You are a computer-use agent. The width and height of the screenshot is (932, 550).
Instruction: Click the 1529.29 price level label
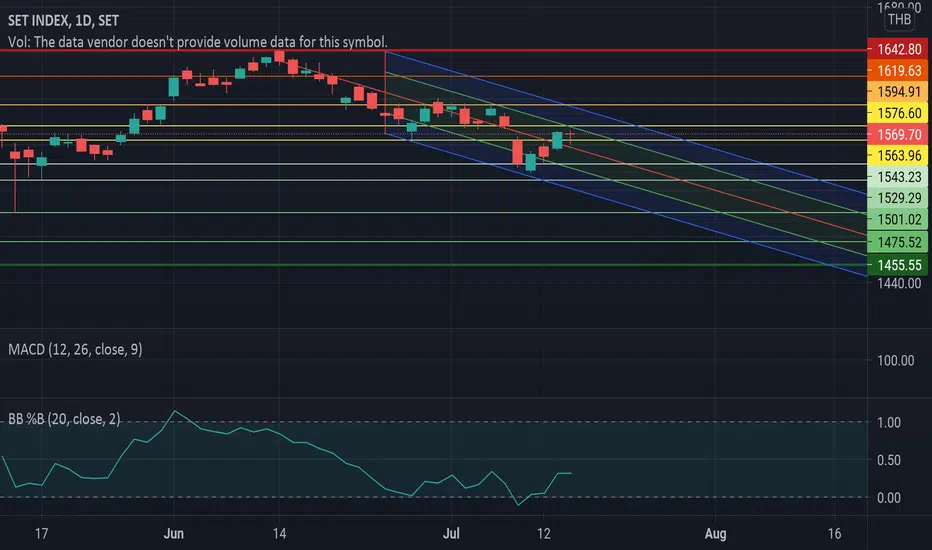[899, 198]
